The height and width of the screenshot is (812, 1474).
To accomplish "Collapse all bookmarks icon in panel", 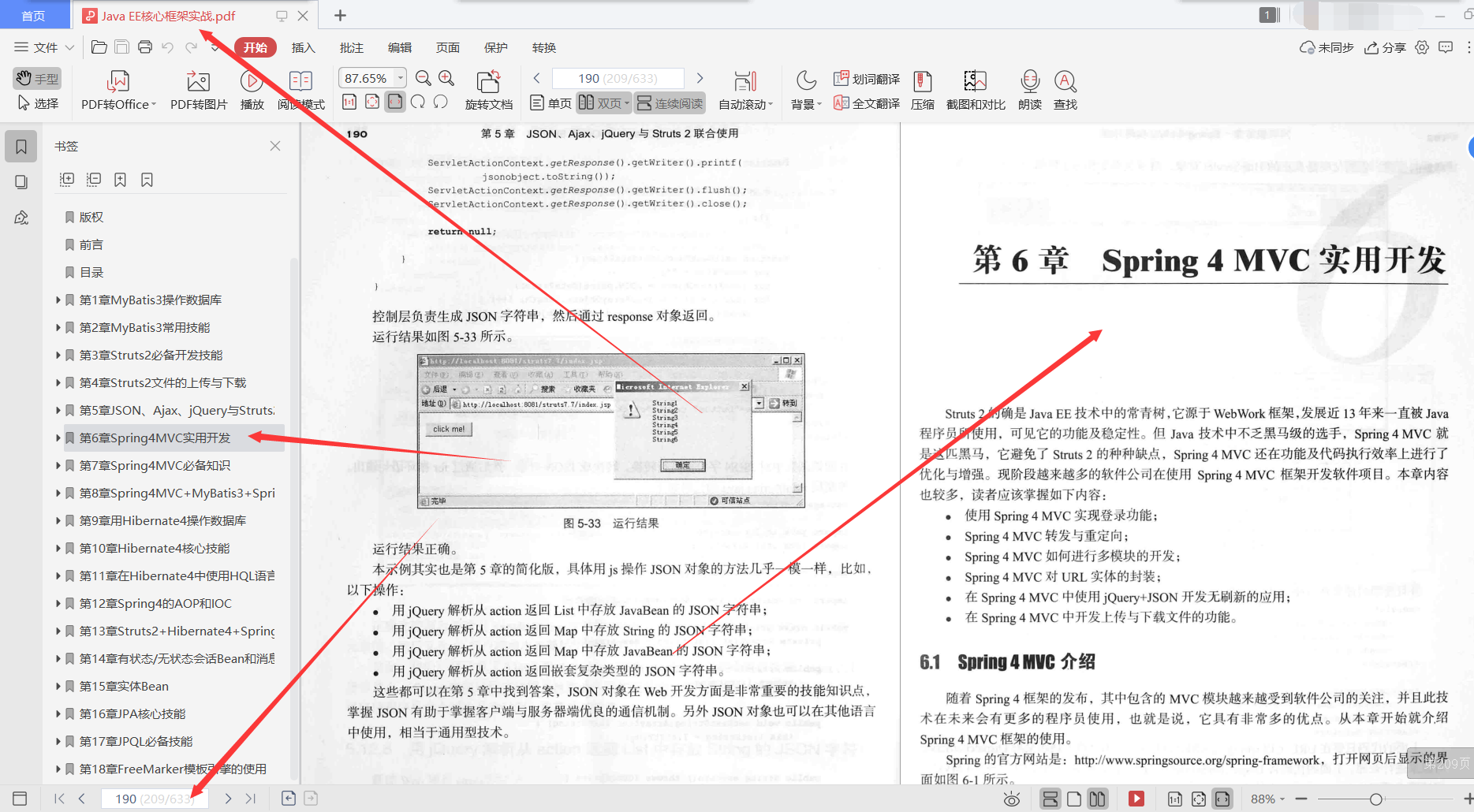I will (x=94, y=180).
